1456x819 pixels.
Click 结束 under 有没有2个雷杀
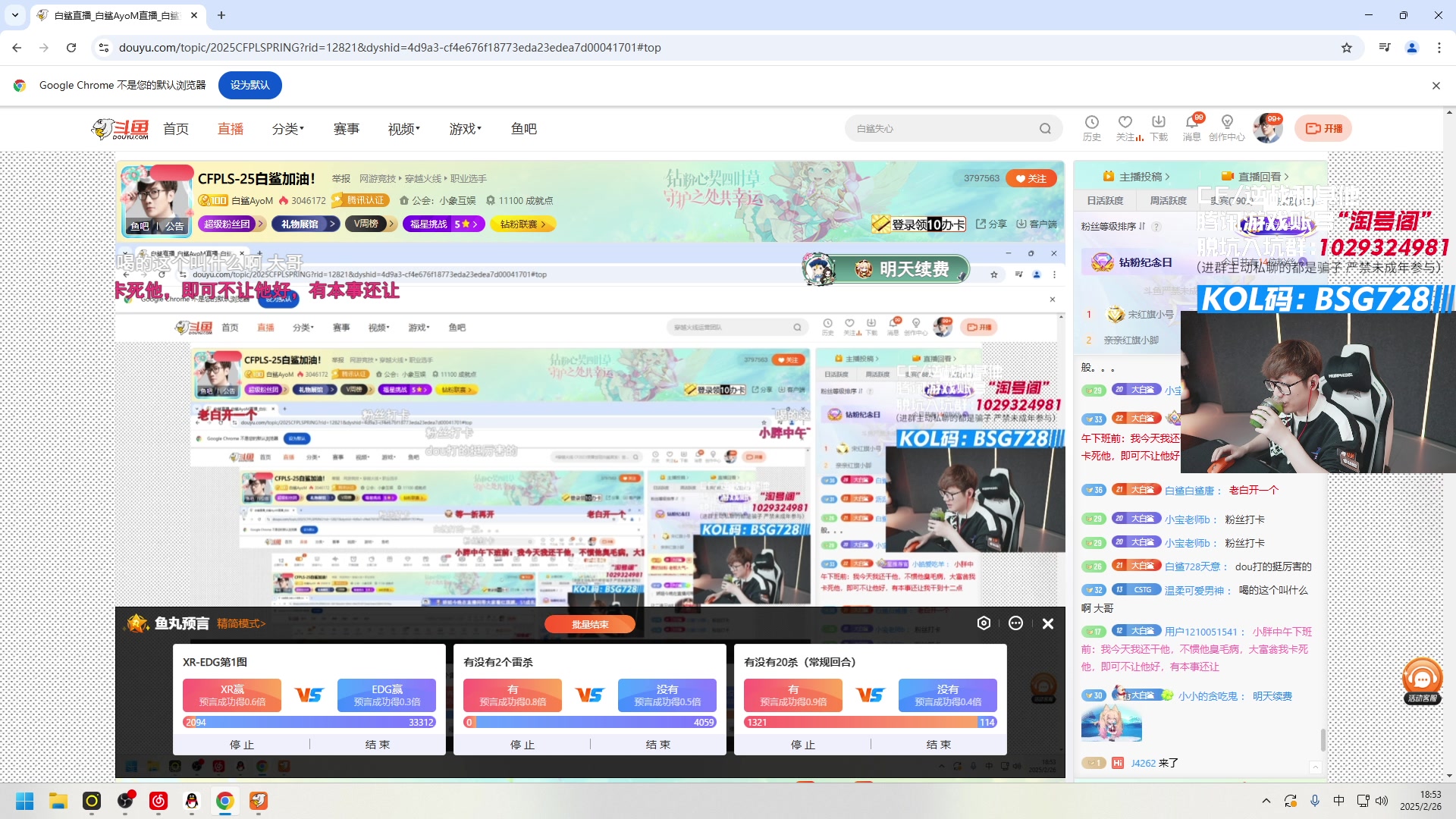pos(657,745)
